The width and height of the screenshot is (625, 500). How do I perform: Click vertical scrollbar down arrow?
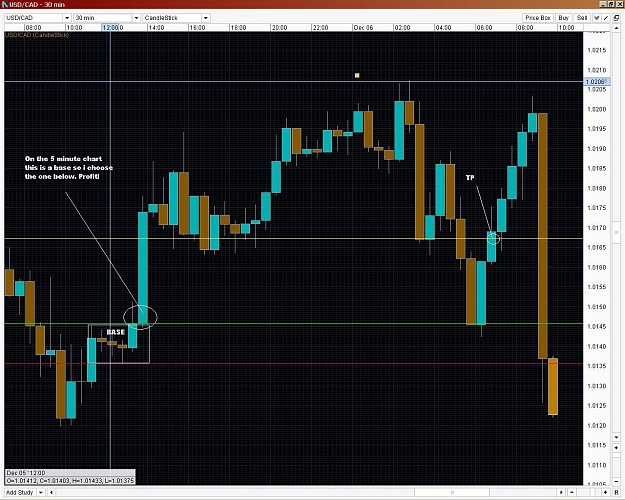pos(616,437)
